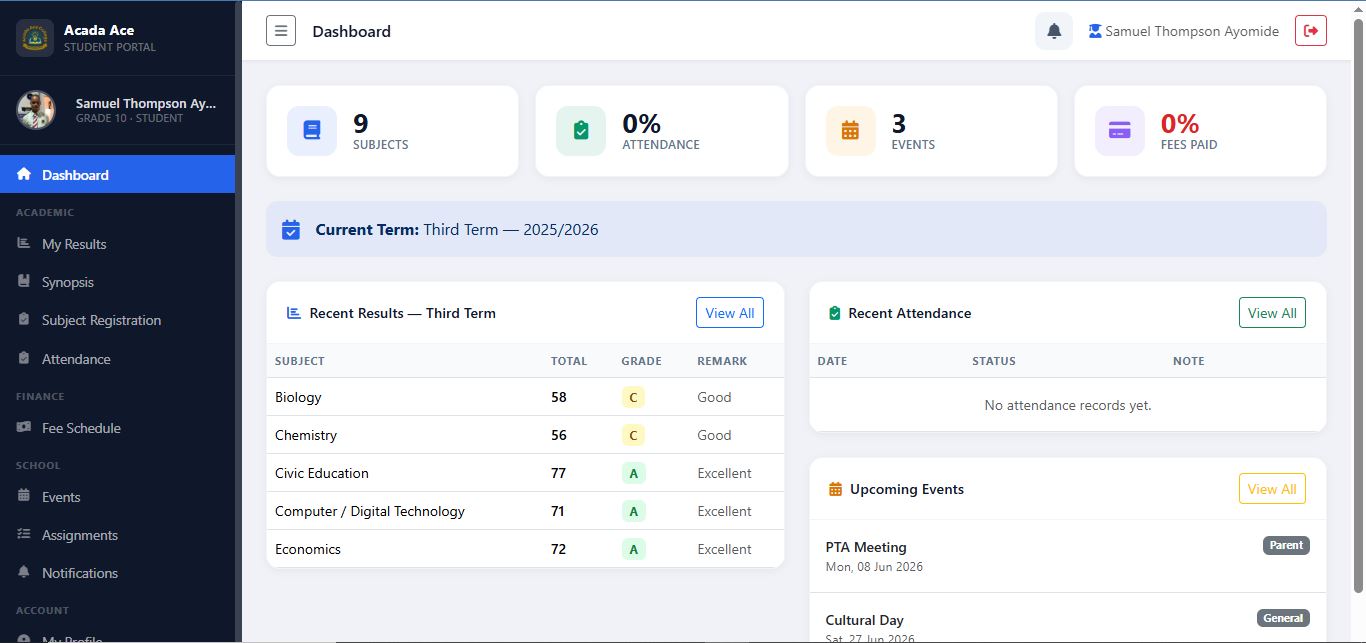1366x643 pixels.
Task: Open Assignments in the School section
Action: [x=117, y=535]
